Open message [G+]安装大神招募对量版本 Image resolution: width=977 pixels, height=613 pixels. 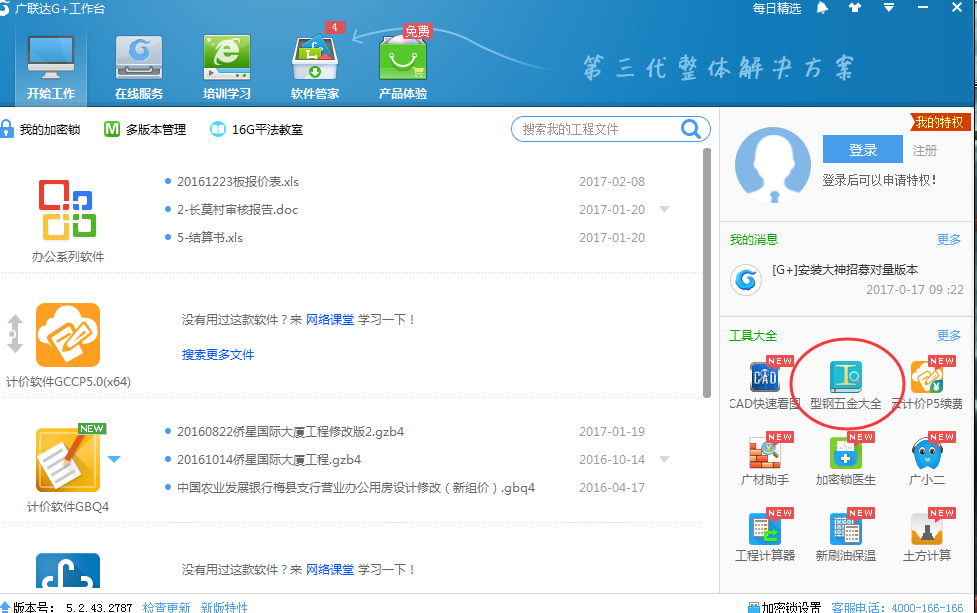845,270
